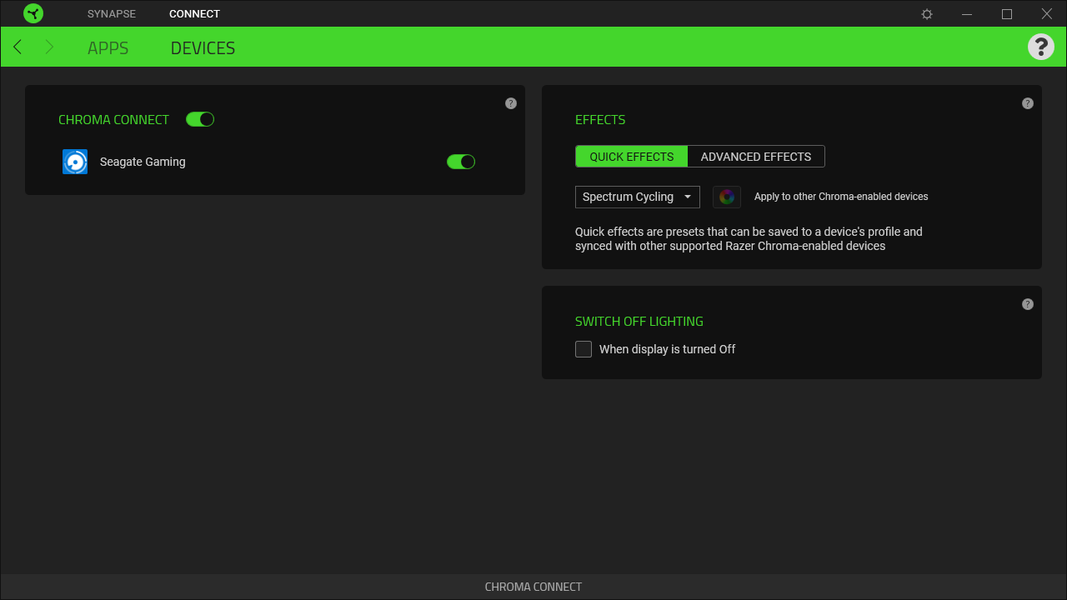
Task: Open Effects panel help icon
Action: (1028, 103)
